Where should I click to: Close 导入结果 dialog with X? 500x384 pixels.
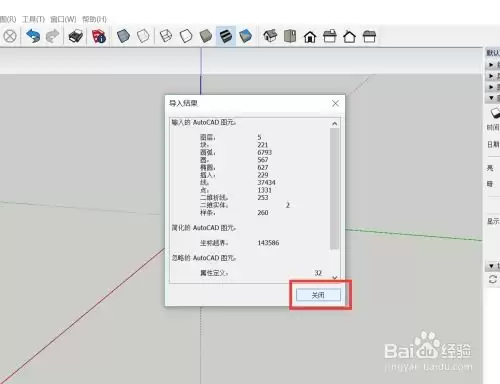(335, 103)
